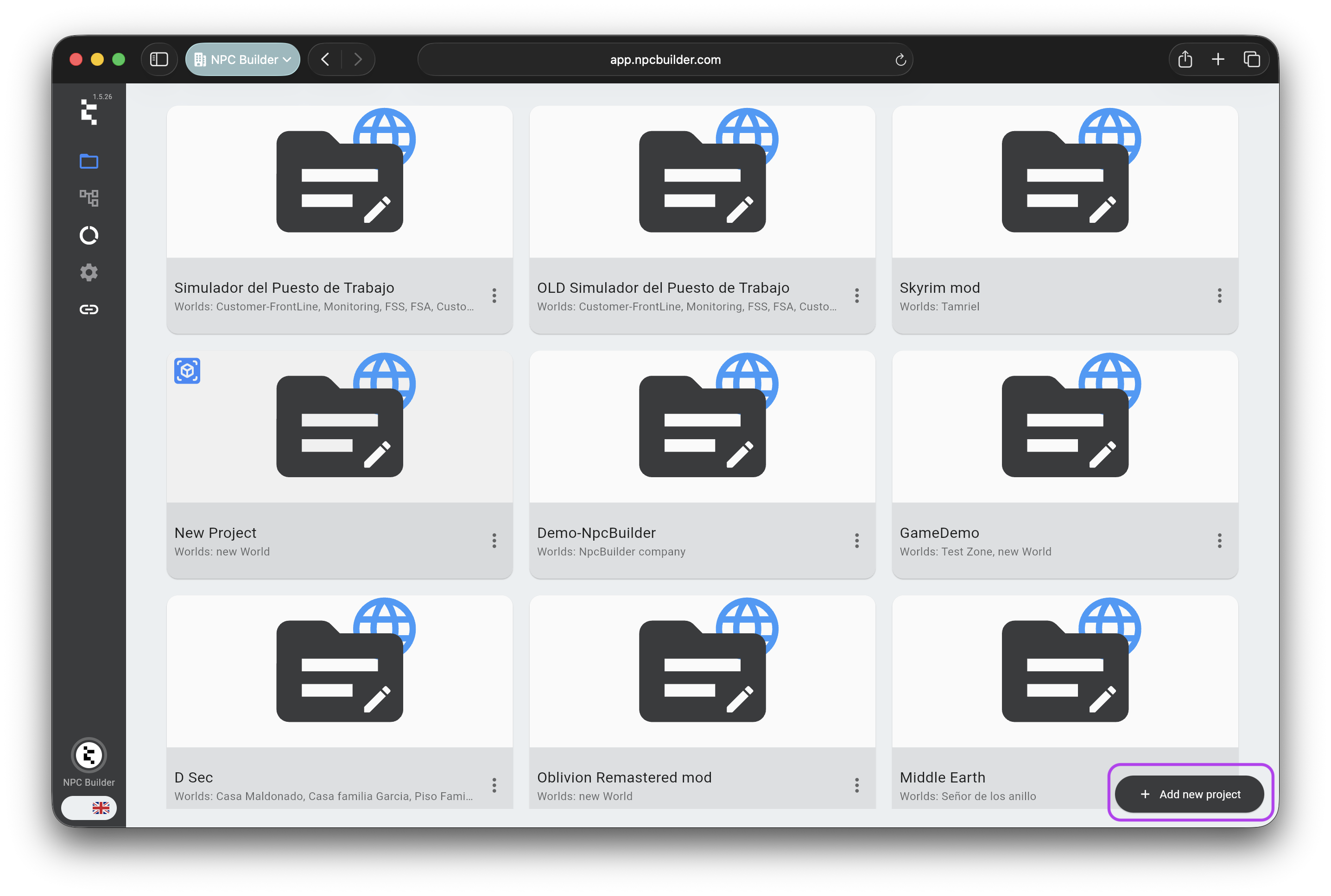1331x896 pixels.
Task: Open settings gear in left sidebar
Action: [89, 272]
